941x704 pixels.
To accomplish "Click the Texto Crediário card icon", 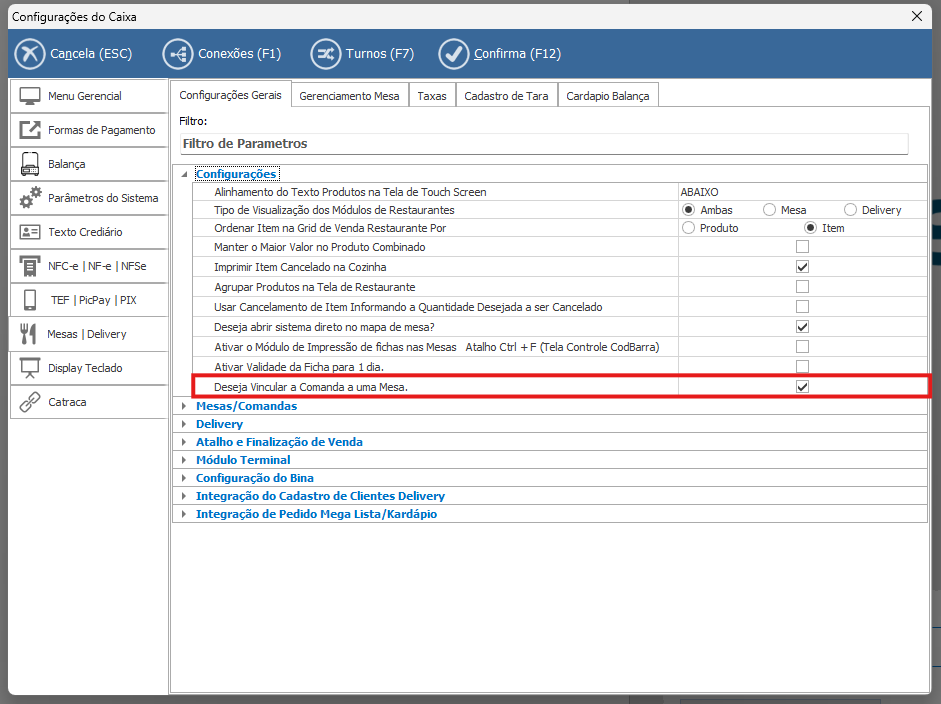I will 30,232.
